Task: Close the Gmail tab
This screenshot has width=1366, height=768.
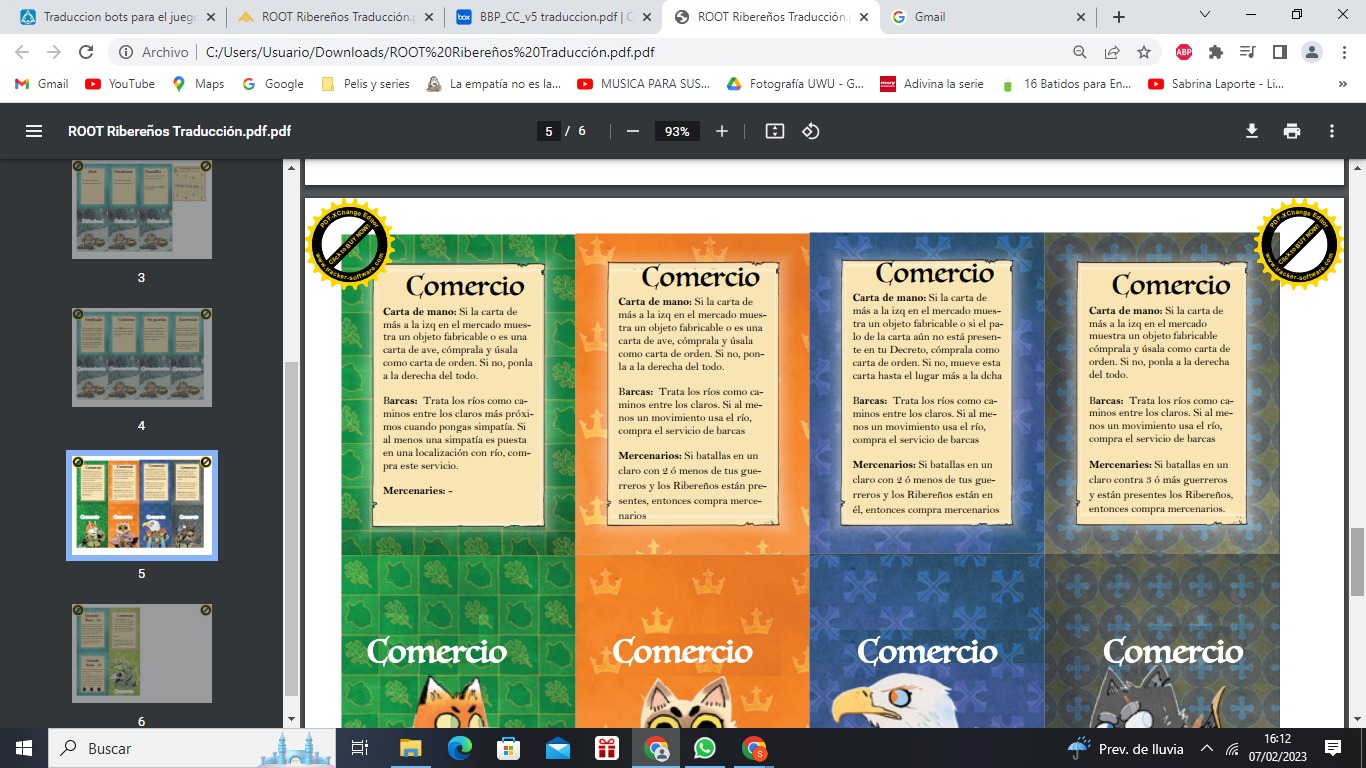Action: click(x=1081, y=17)
